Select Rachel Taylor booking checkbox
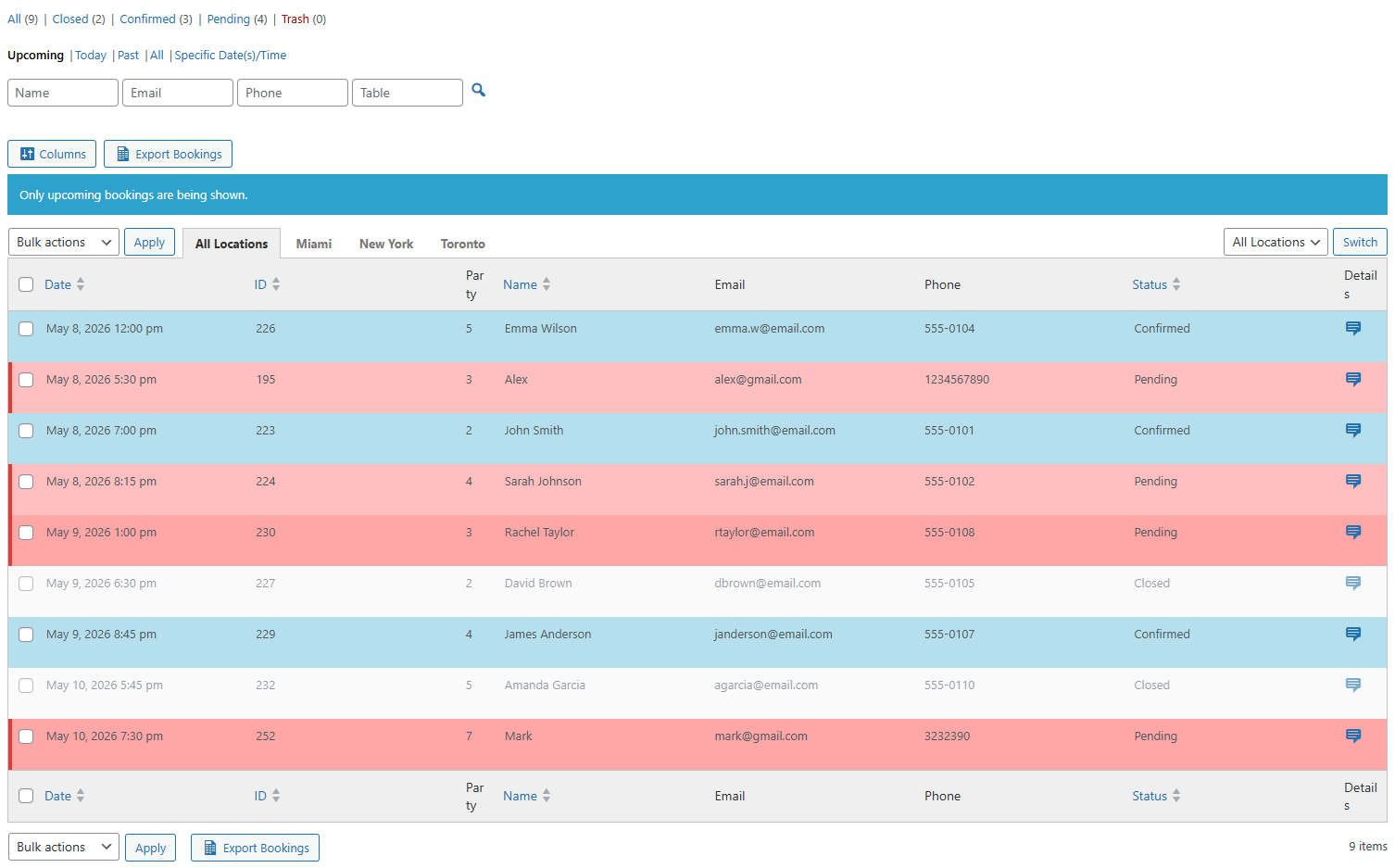 [x=26, y=533]
